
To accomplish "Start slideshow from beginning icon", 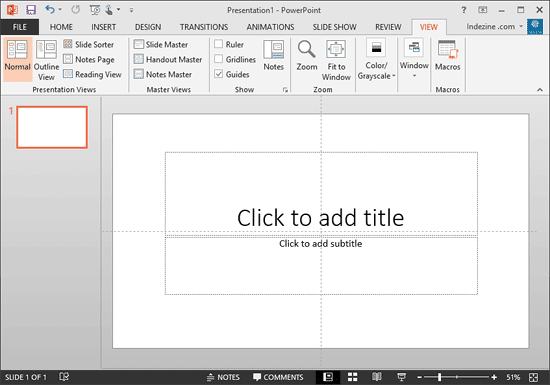I will 95,10.
